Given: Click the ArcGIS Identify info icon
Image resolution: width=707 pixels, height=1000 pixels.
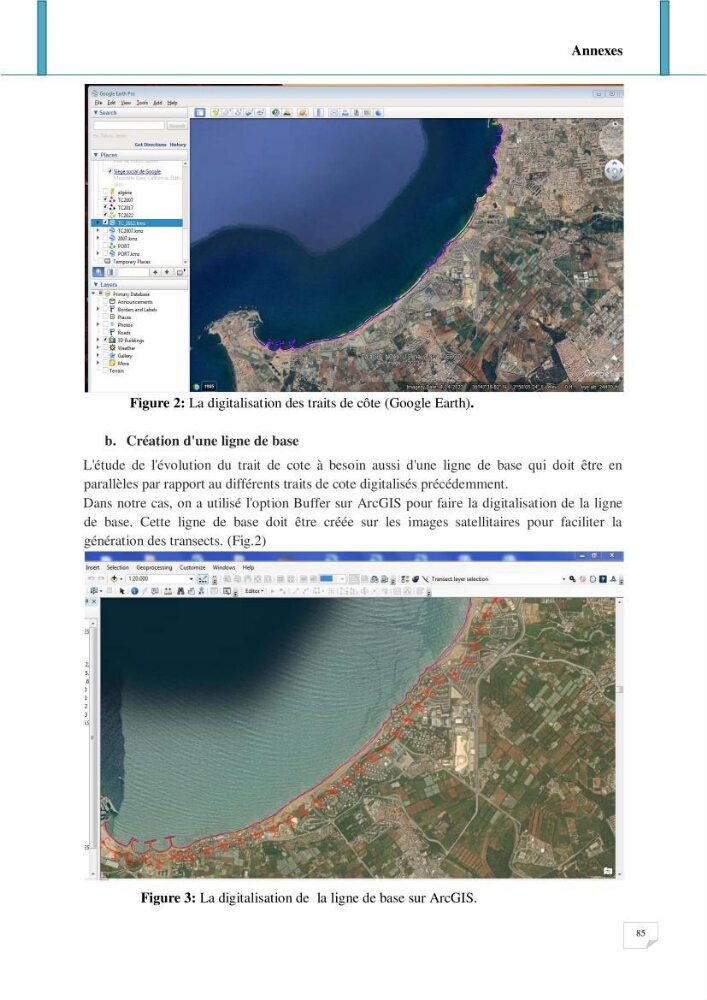Looking at the screenshot, I should [135, 591].
